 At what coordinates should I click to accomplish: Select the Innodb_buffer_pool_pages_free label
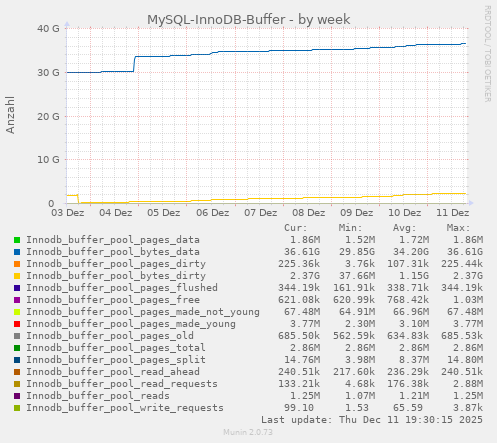(113, 300)
